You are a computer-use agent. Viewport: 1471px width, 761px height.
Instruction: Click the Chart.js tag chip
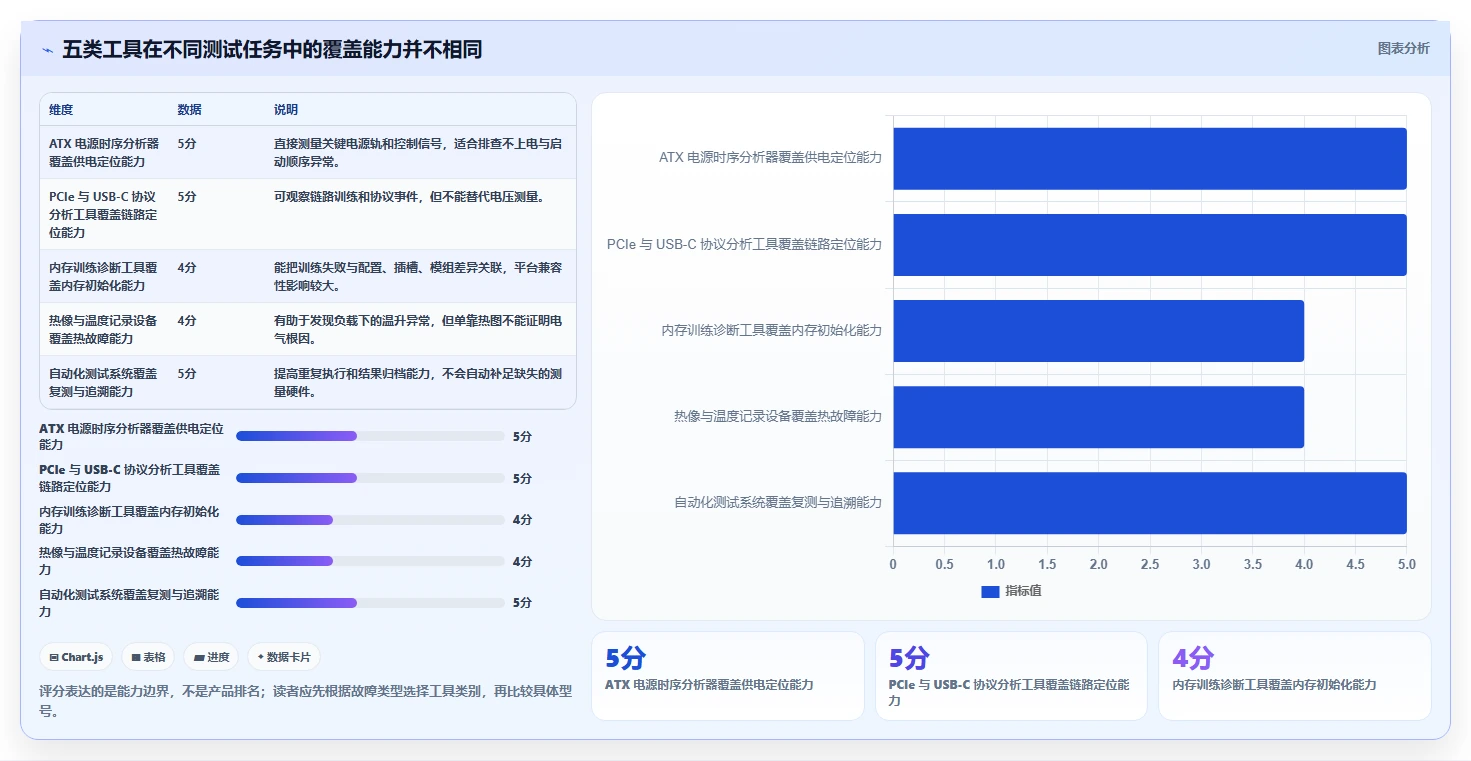point(77,657)
